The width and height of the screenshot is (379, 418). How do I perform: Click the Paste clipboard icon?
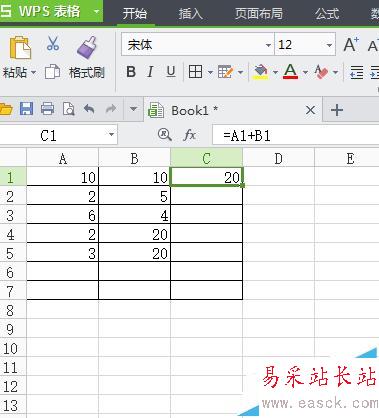click(x=20, y=48)
